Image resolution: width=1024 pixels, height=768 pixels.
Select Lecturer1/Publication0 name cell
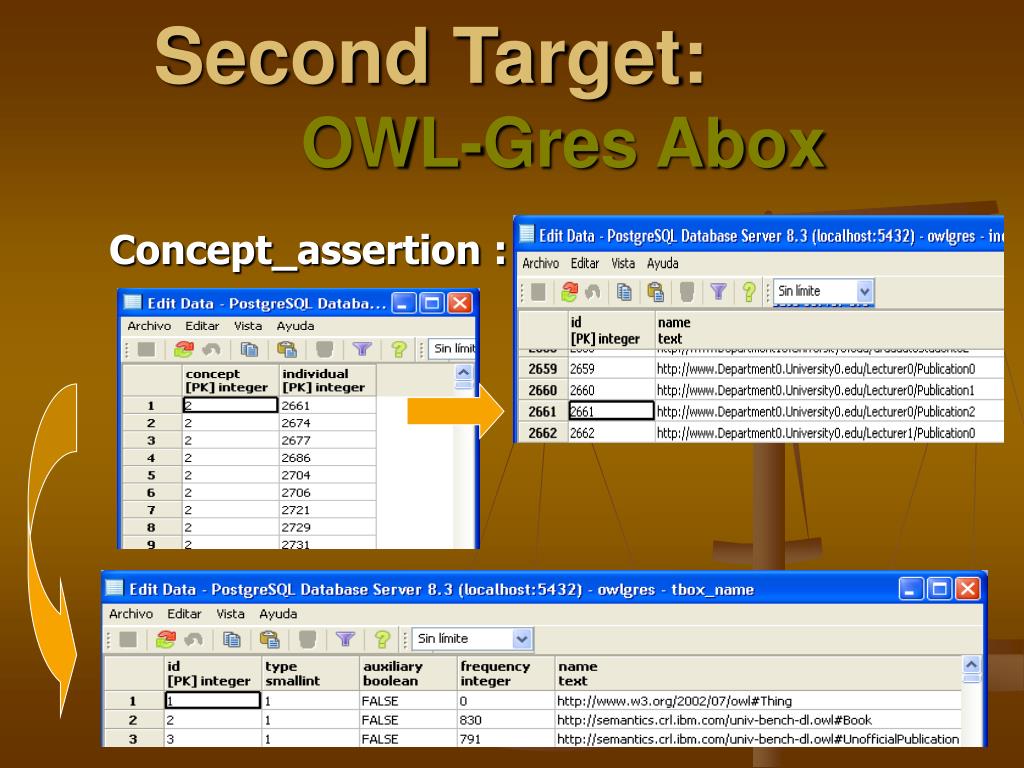(x=829, y=433)
